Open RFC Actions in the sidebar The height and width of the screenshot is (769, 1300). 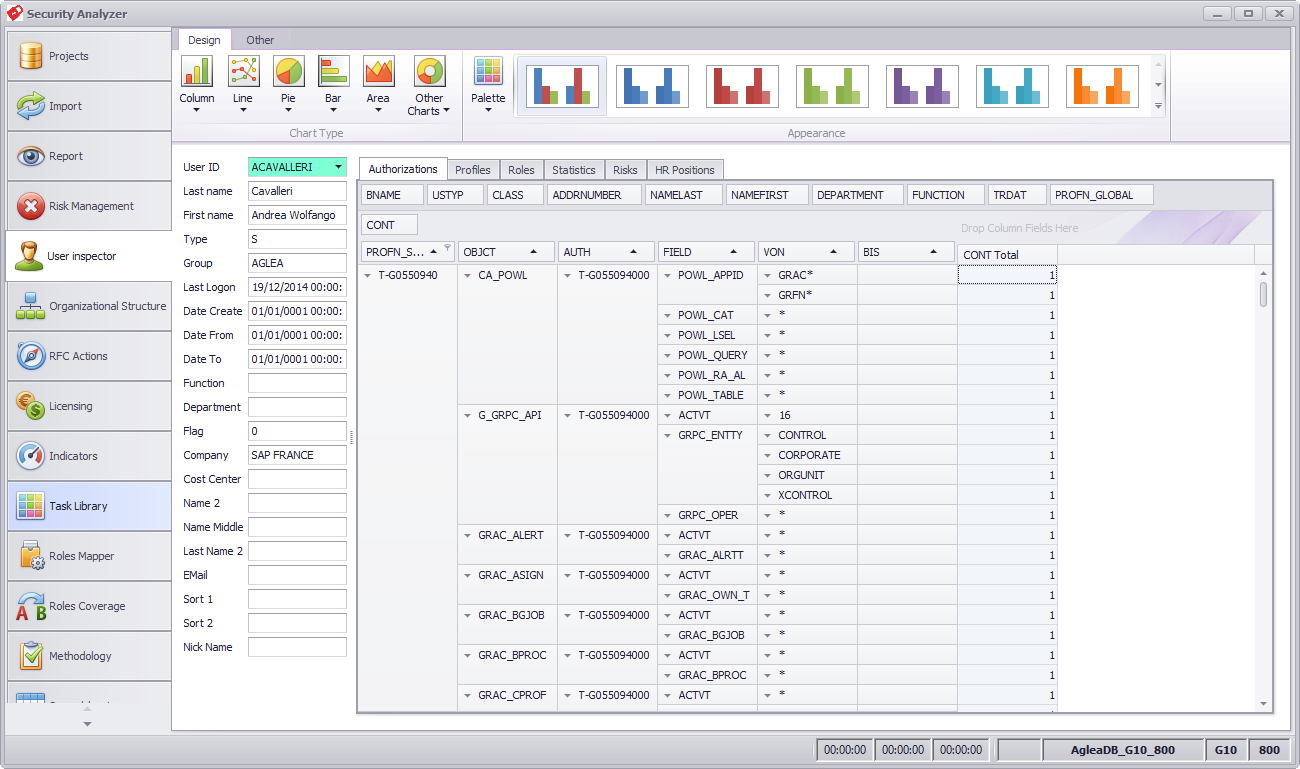pos(88,356)
